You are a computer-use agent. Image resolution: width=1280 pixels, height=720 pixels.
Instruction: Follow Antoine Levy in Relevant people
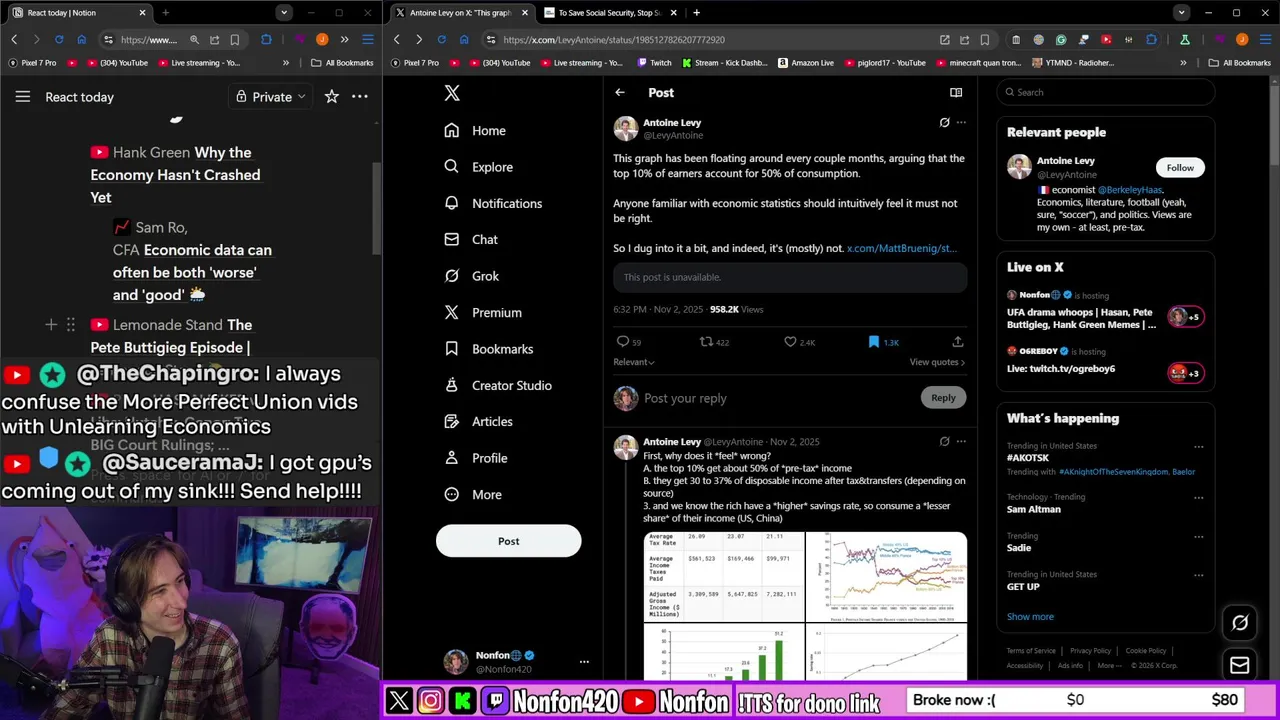pyautogui.click(x=1180, y=167)
